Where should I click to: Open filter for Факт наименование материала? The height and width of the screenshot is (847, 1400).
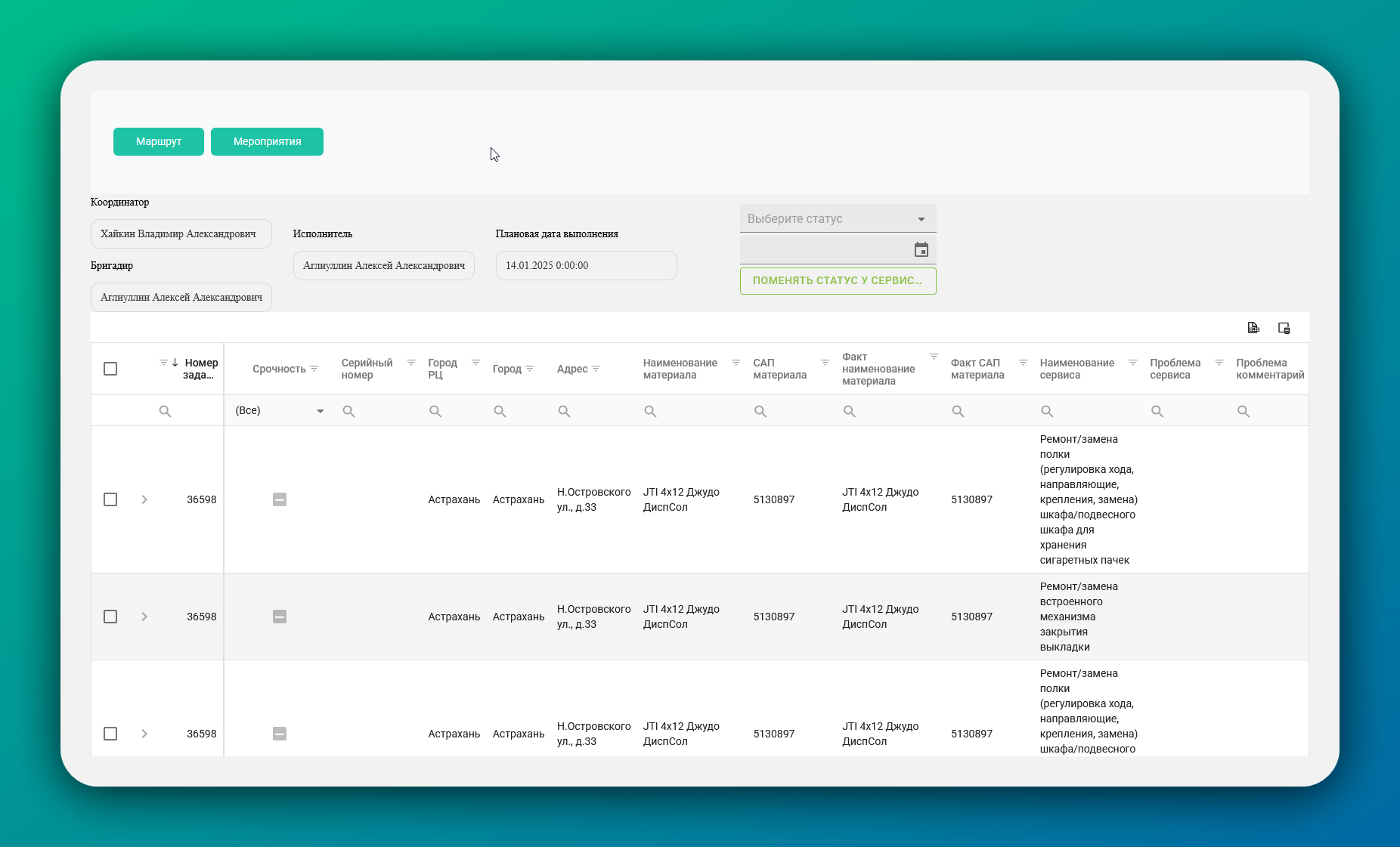[934, 357]
